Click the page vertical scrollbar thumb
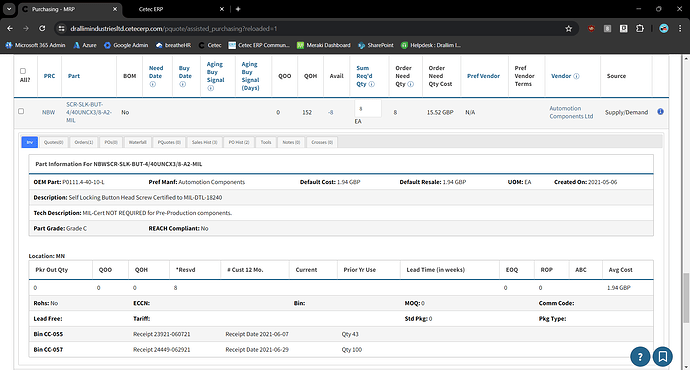Viewport: 690px width, 370px height. (686, 298)
